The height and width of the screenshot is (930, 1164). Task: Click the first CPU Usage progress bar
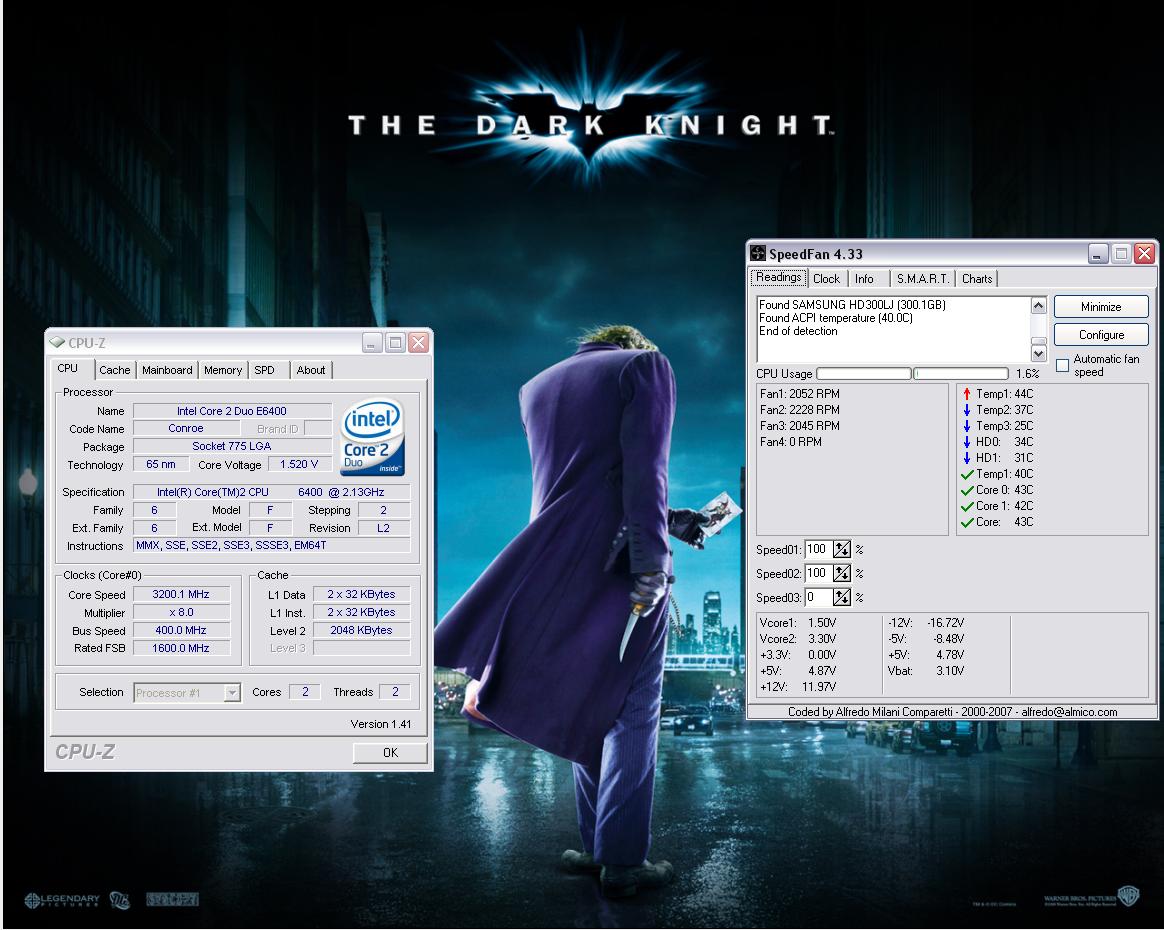pyautogui.click(x=864, y=373)
